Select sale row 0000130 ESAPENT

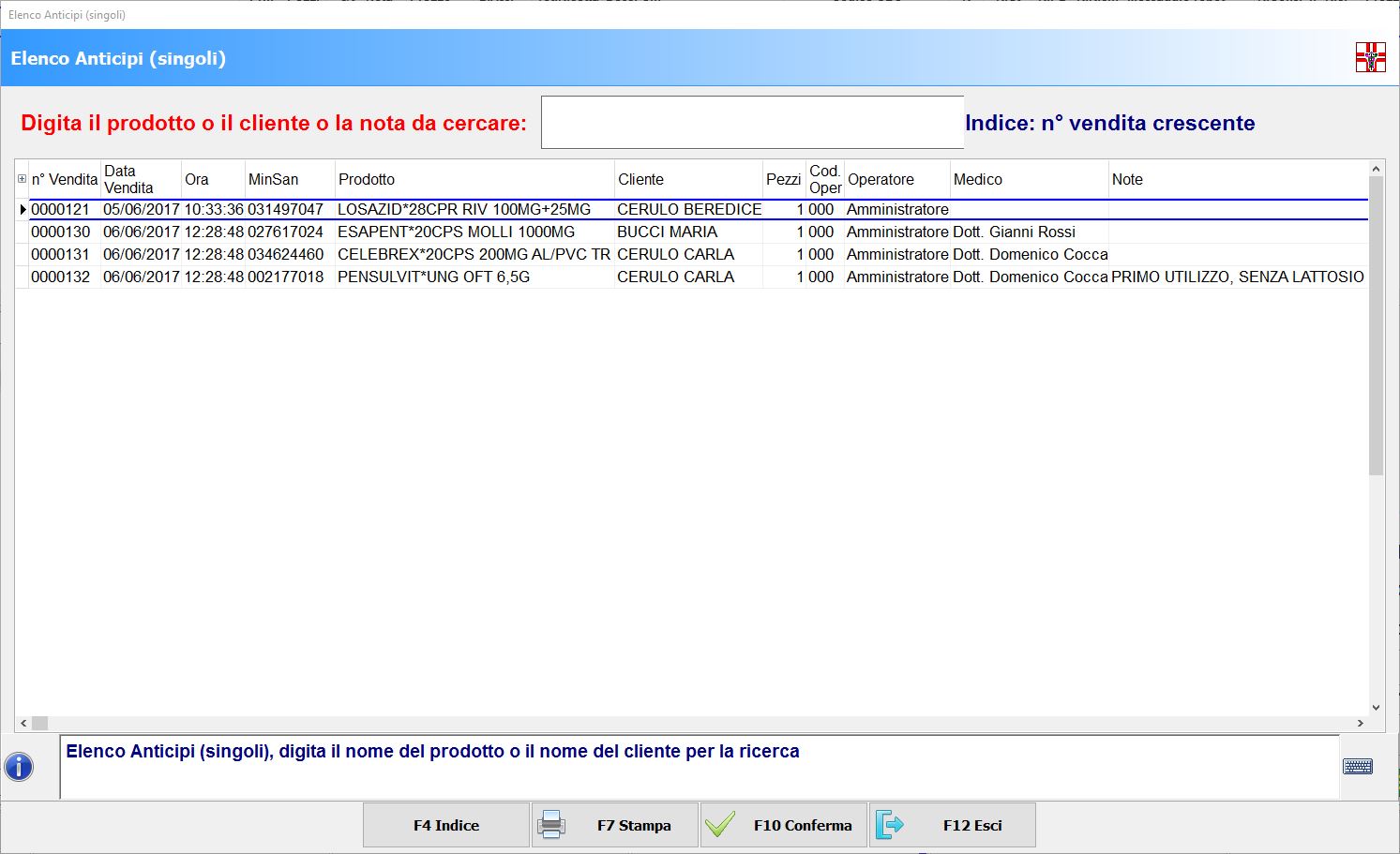coord(456,232)
